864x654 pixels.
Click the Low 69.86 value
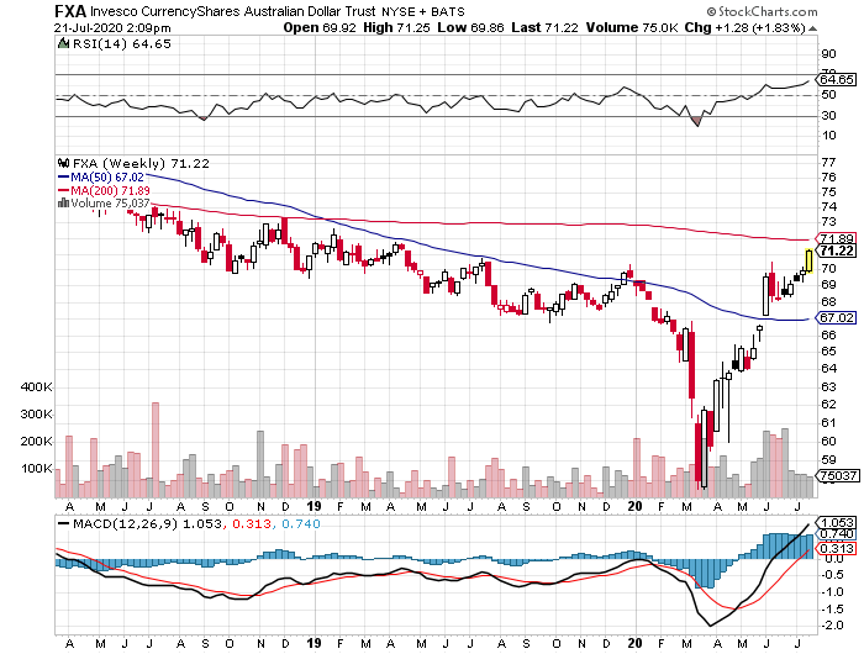tap(471, 28)
